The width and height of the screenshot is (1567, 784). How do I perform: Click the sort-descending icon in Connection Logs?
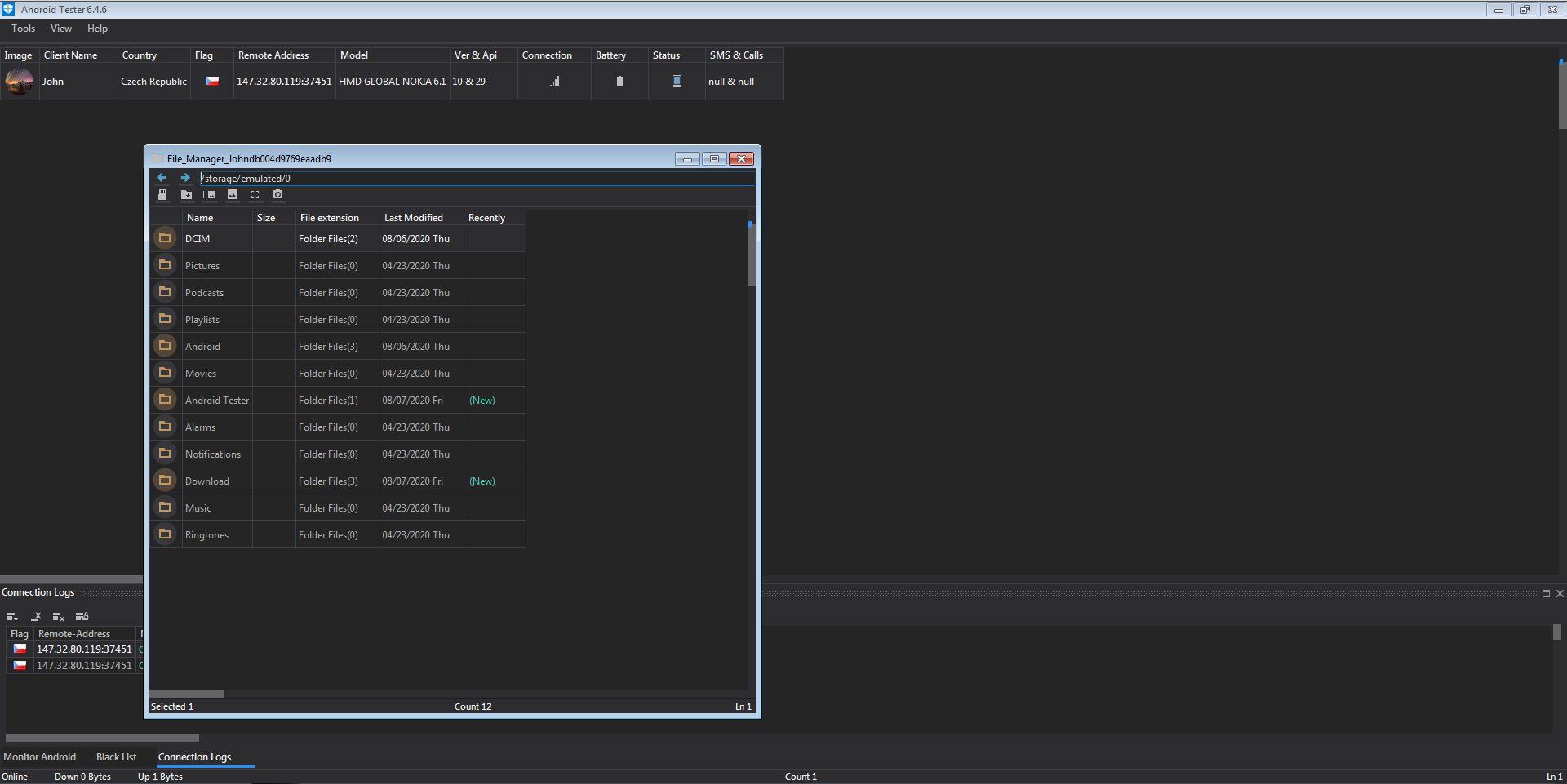pyautogui.click(x=12, y=617)
